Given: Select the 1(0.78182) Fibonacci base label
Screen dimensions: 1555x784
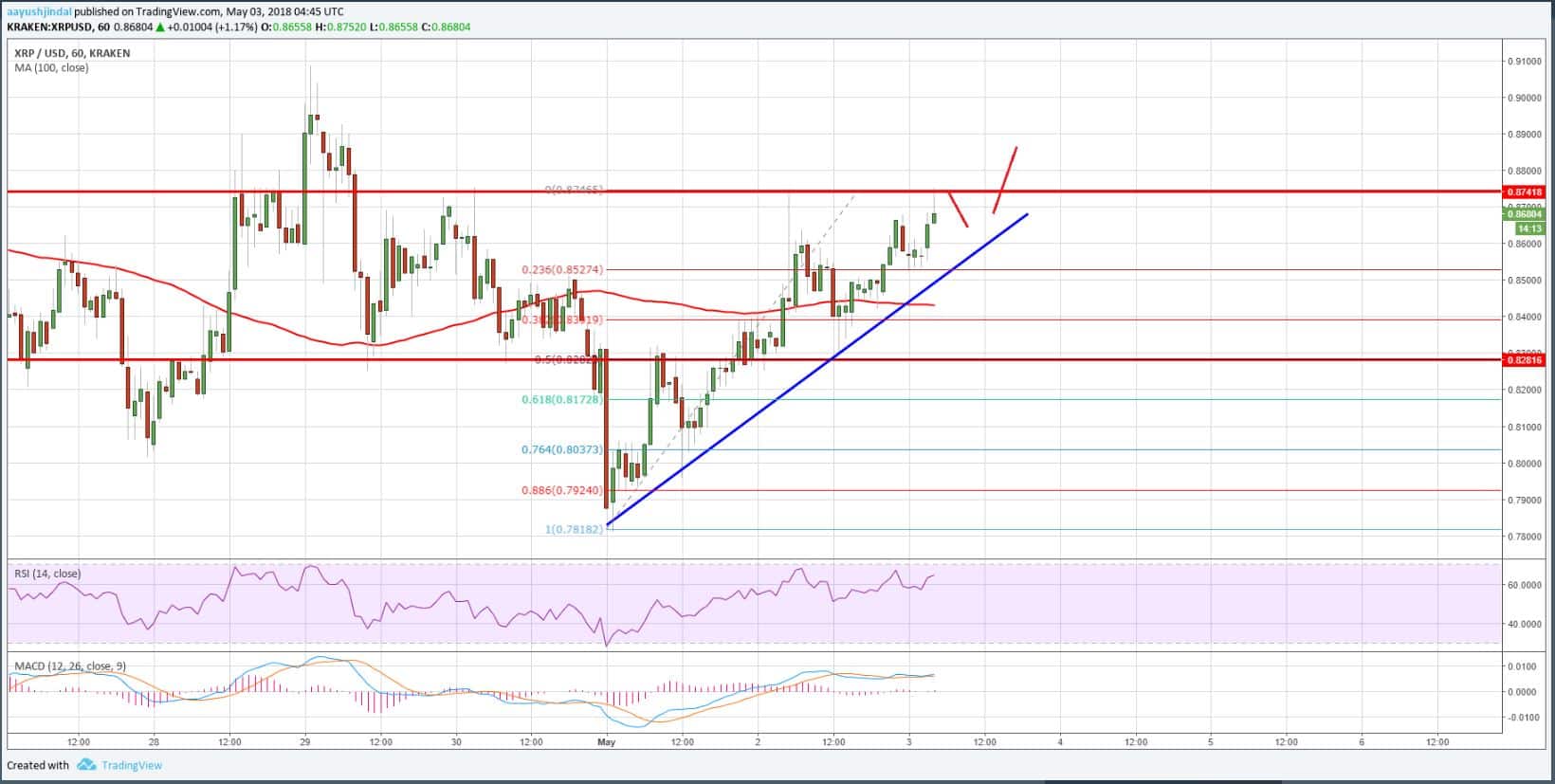Looking at the screenshot, I should (x=574, y=529).
